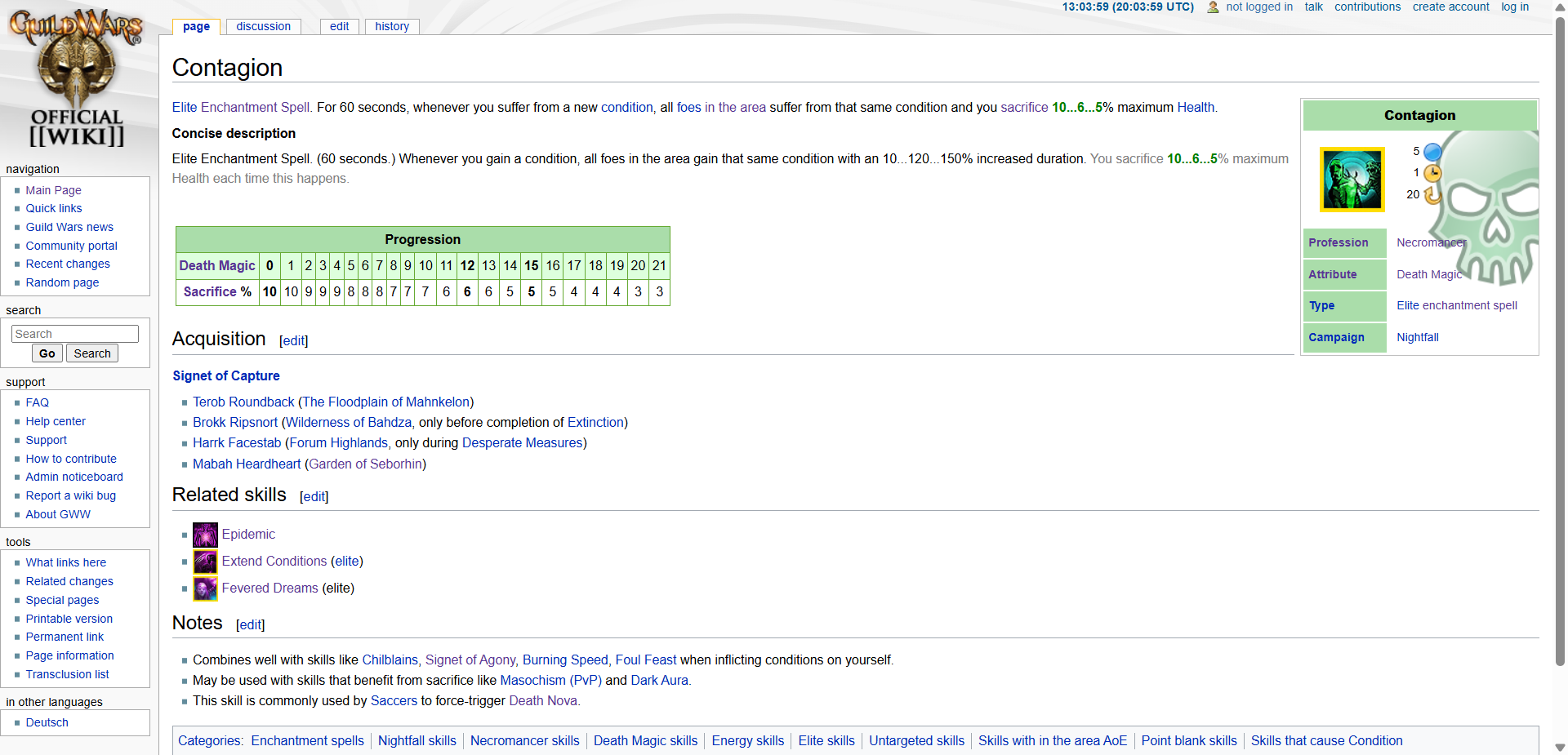The height and width of the screenshot is (755, 1568).
Task: Open Enchantment spells category
Action: coord(307,740)
